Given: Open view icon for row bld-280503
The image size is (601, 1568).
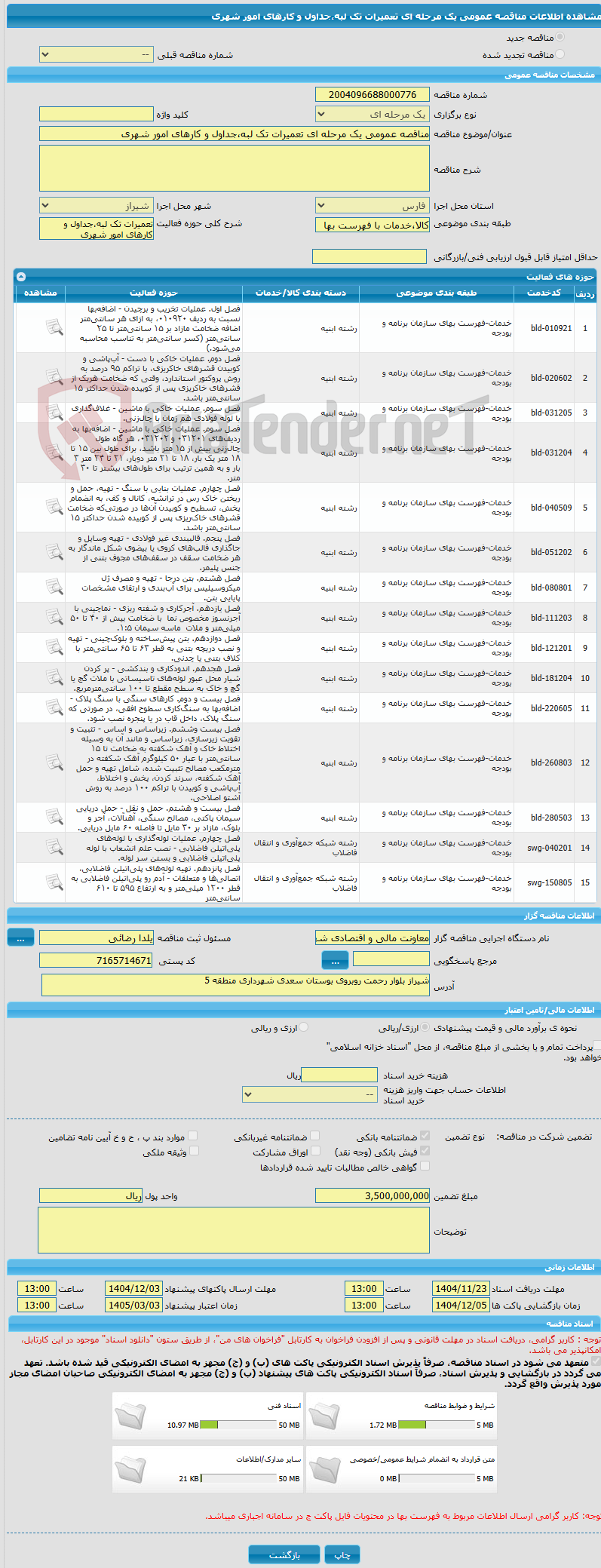Looking at the screenshot, I should [x=54, y=817].
